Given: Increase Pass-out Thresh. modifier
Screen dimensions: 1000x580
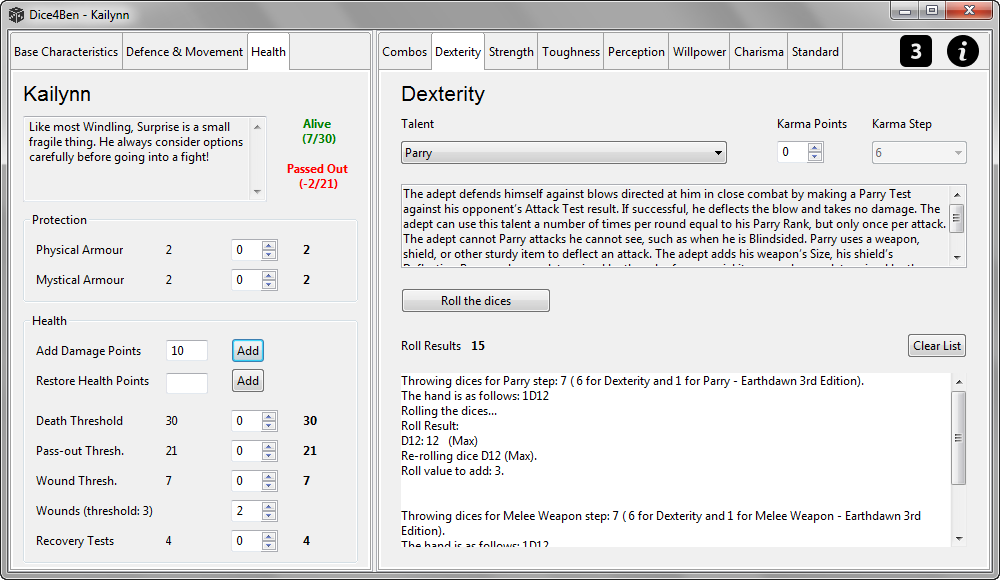Looking at the screenshot, I should pyautogui.click(x=268, y=446).
